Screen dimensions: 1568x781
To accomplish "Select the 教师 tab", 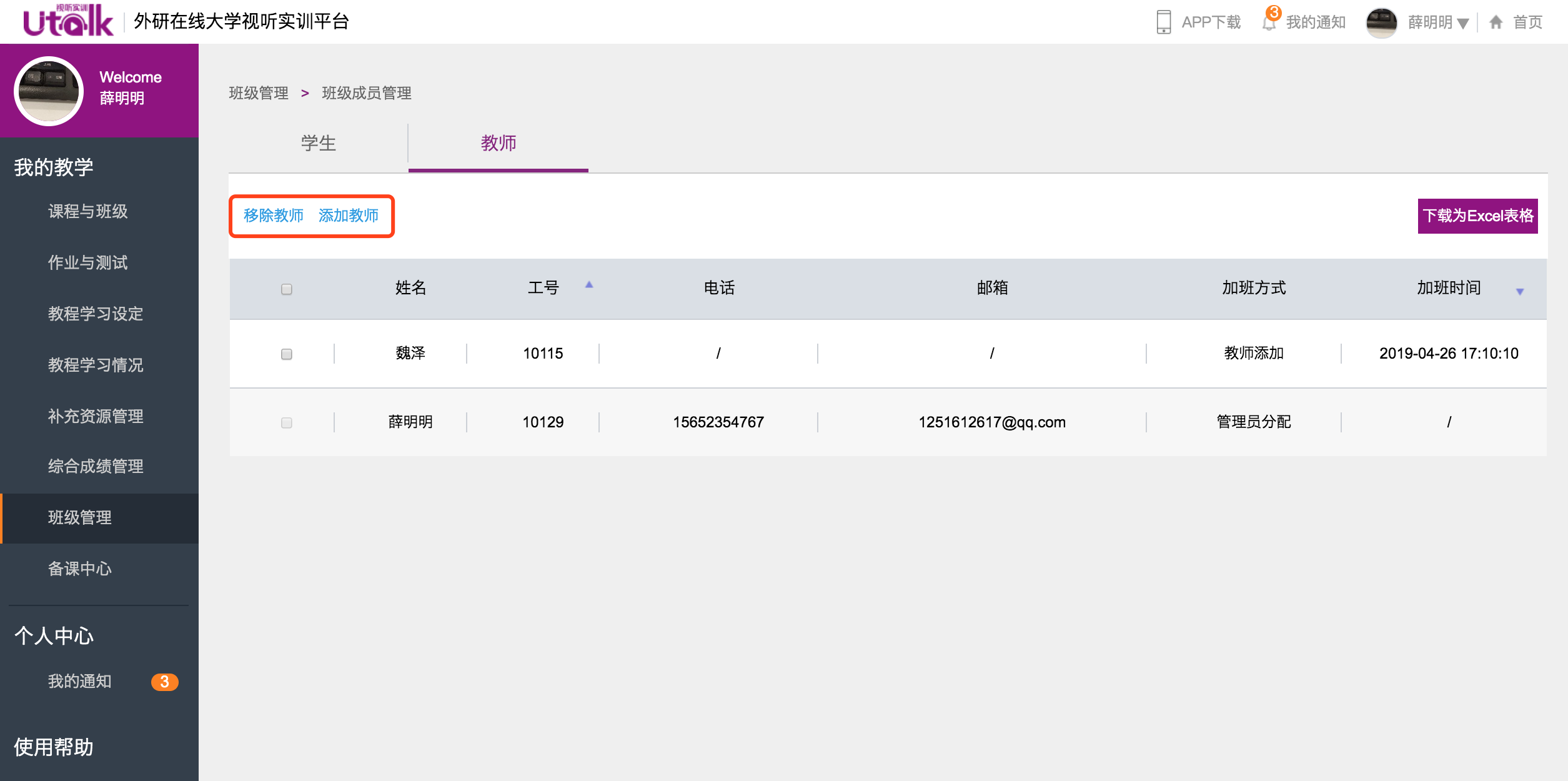I will coord(498,143).
